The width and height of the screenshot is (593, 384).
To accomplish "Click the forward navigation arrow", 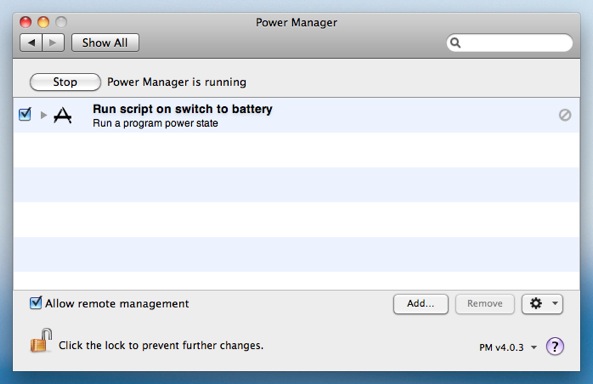I will click(x=53, y=43).
